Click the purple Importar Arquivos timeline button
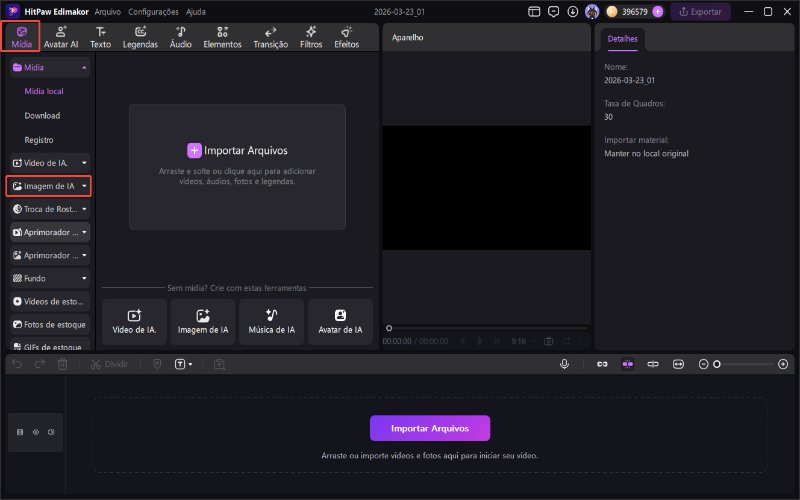Screen dimensions: 800x500 tap(430, 428)
